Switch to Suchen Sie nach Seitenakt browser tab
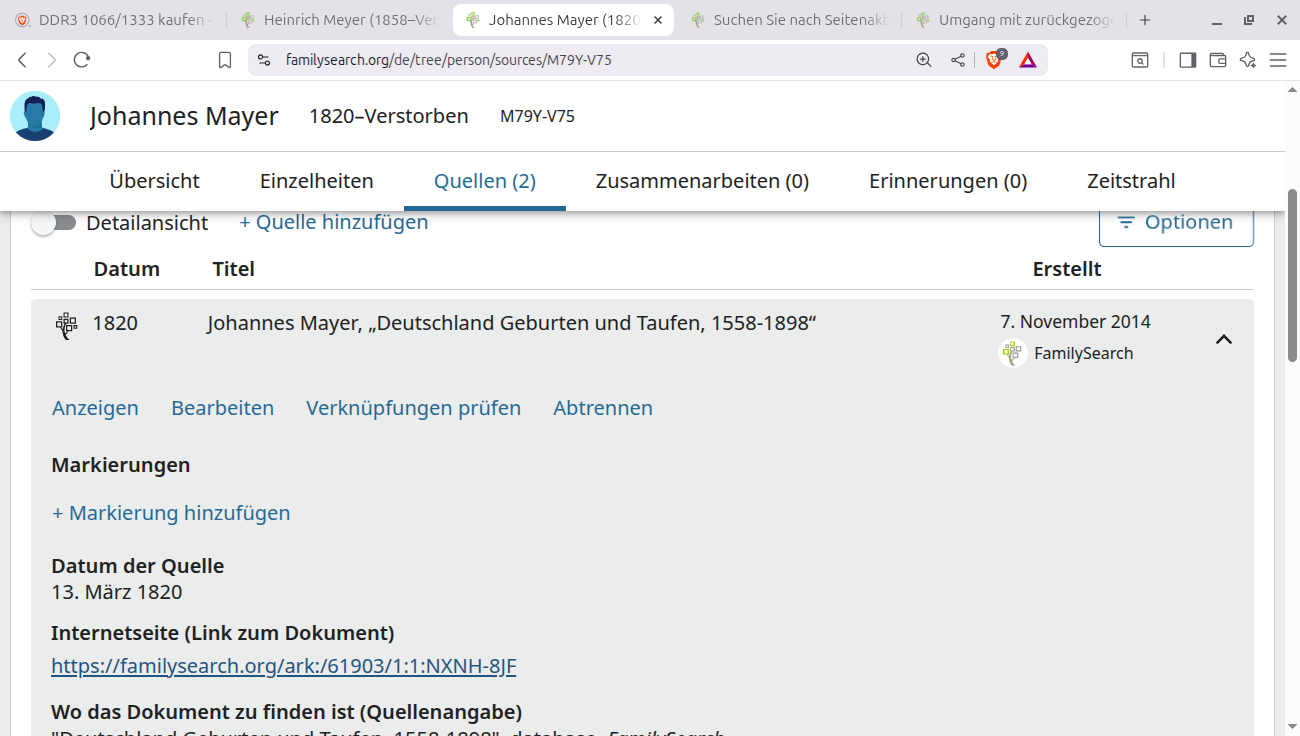Viewport: 1300px width, 736px height. (x=790, y=20)
